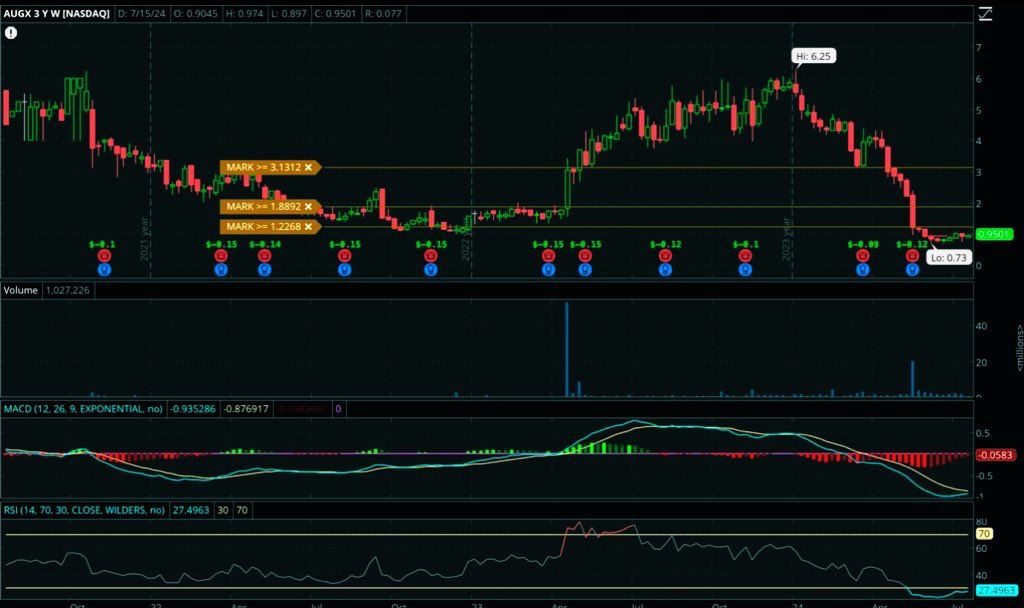The height and width of the screenshot is (608, 1024).
Task: Click the L: 0.897 low value
Action: 288,13
